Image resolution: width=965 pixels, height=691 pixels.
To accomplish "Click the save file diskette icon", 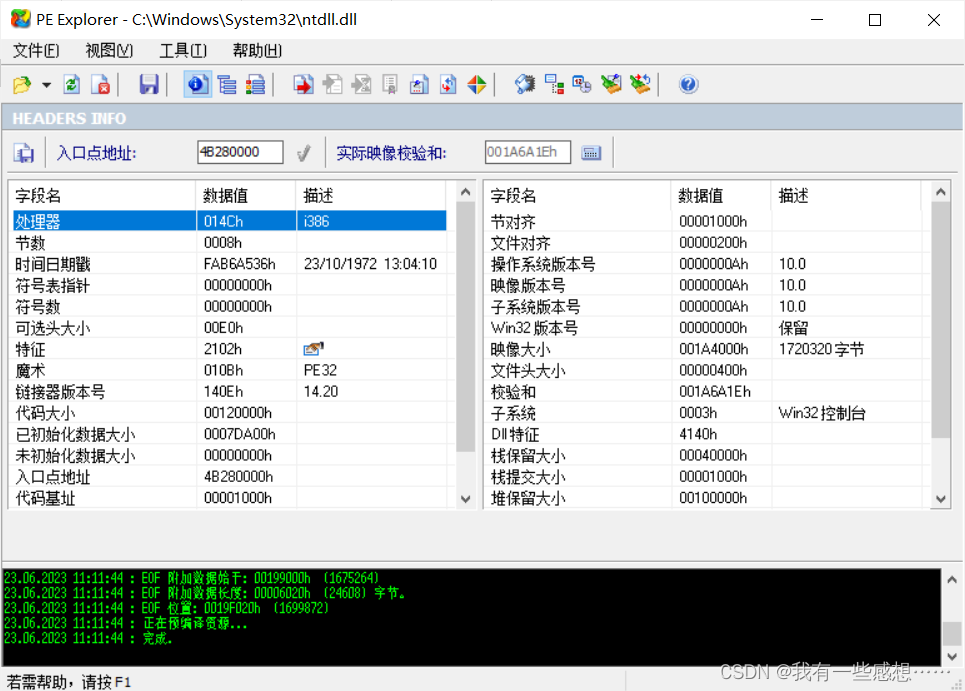I will click(x=148, y=84).
